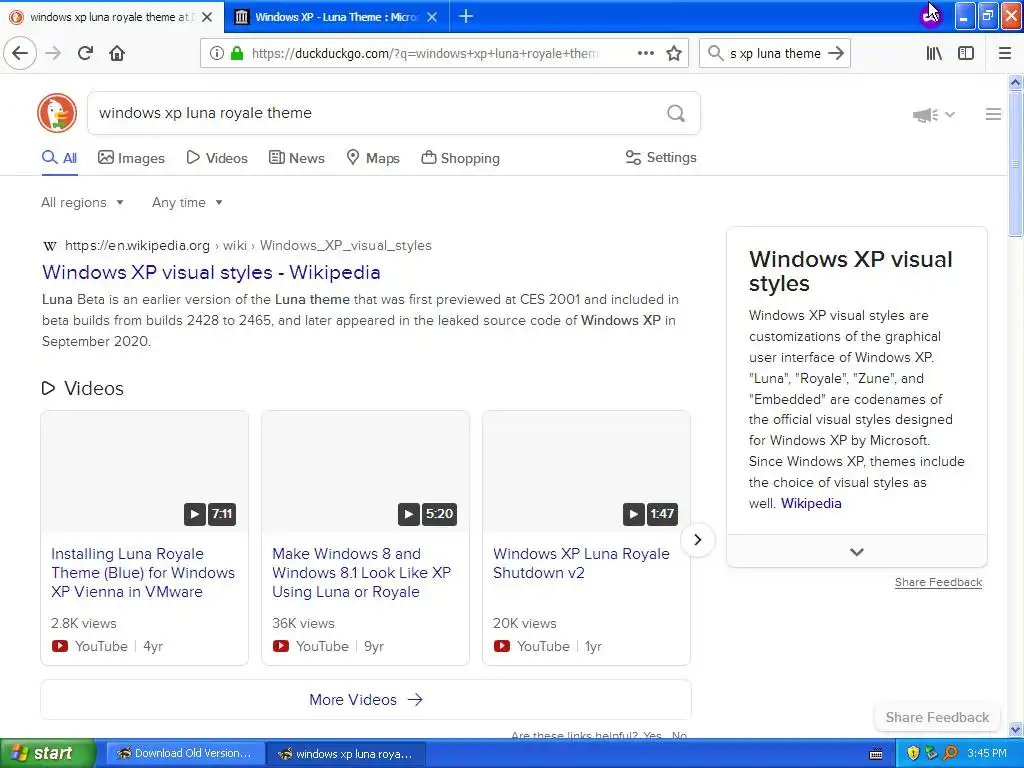Open the Windows Start menu

click(x=47, y=753)
